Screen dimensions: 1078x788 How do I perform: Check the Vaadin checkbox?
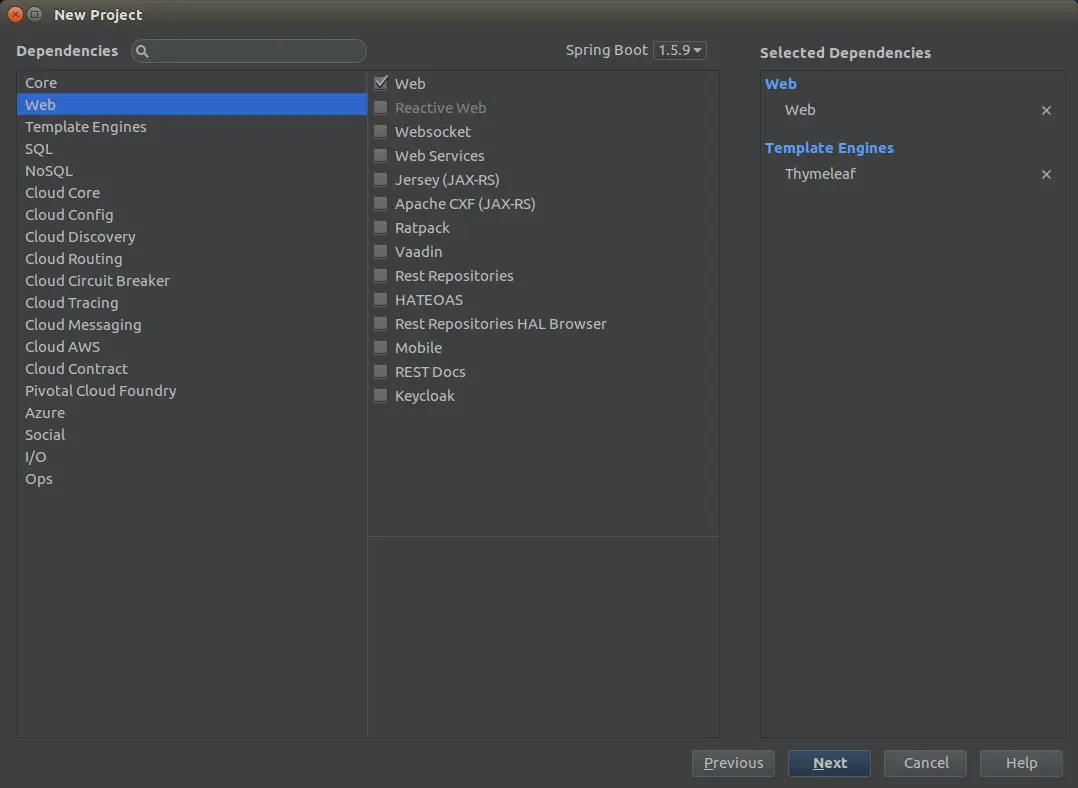click(x=380, y=252)
